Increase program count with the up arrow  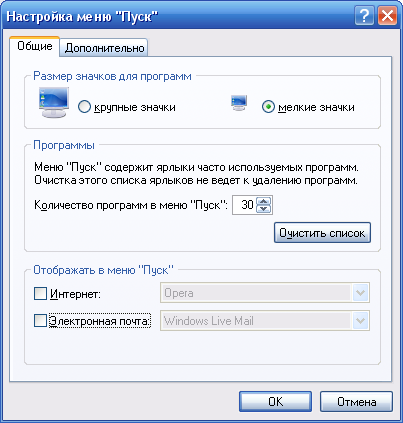point(264,201)
